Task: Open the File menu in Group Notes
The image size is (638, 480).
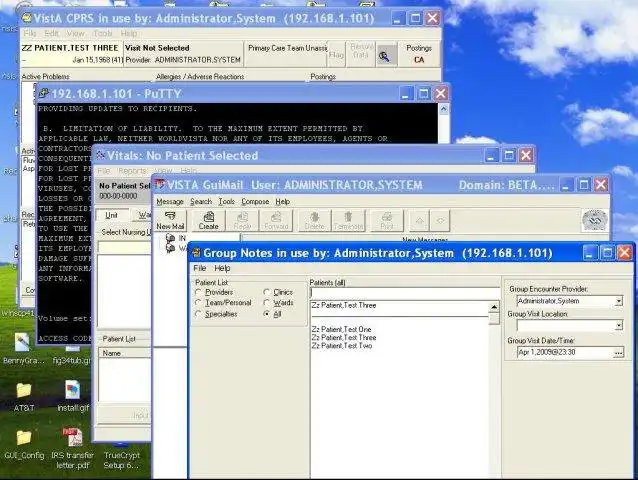Action: (199, 268)
